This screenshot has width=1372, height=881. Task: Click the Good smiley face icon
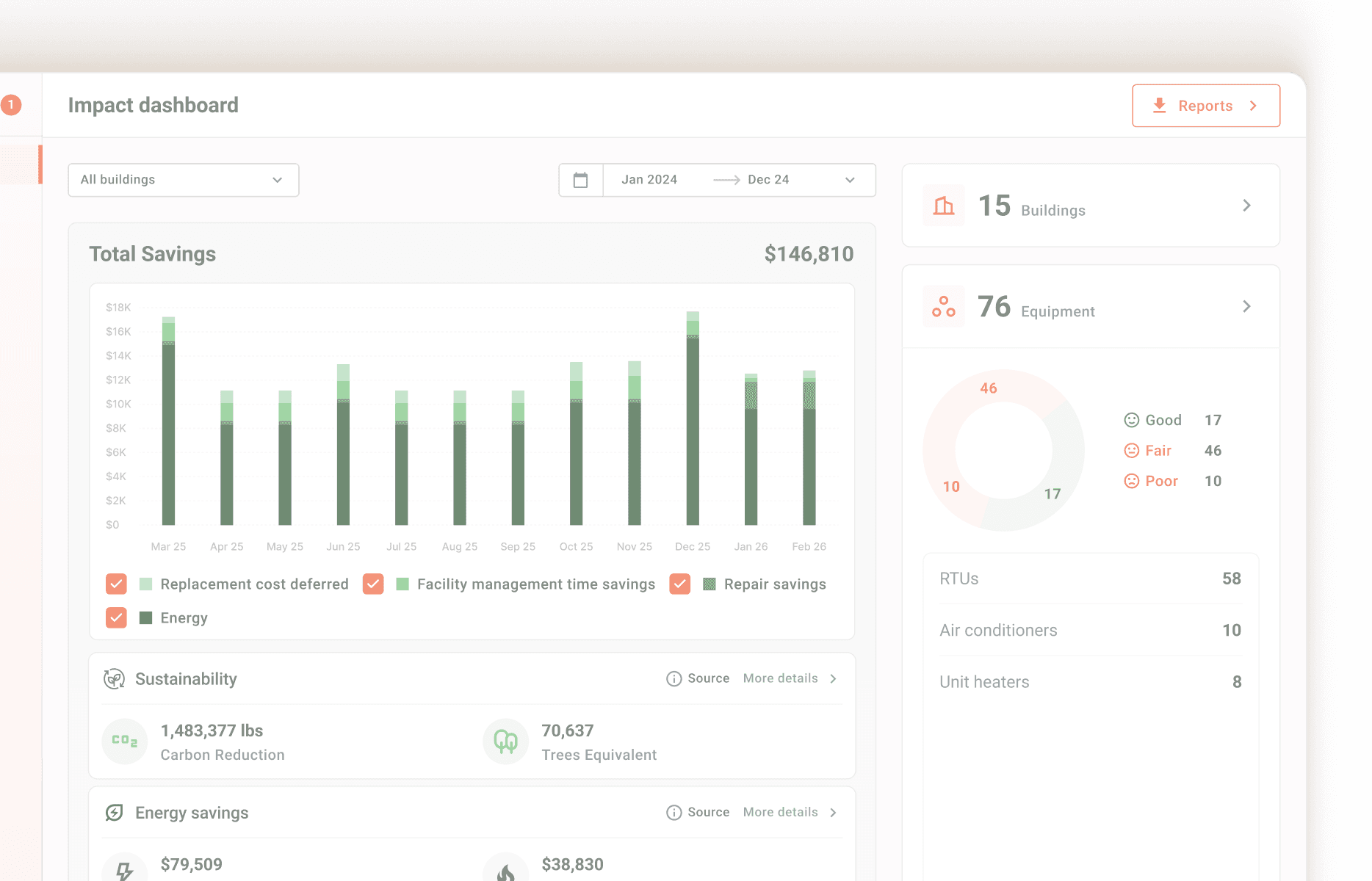click(1132, 420)
